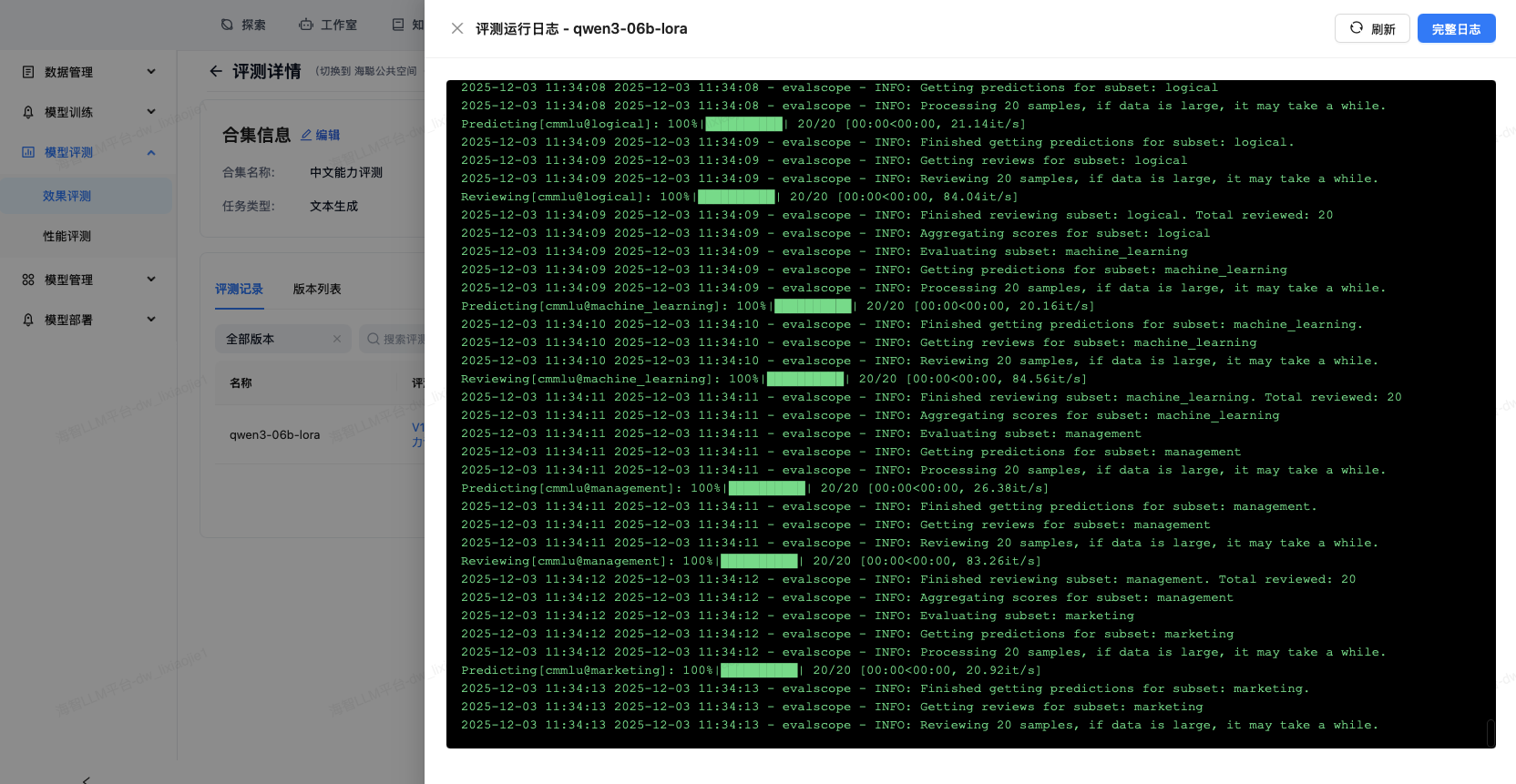
Task: Click the back arrow beside 评测详情
Action: pyautogui.click(x=216, y=71)
